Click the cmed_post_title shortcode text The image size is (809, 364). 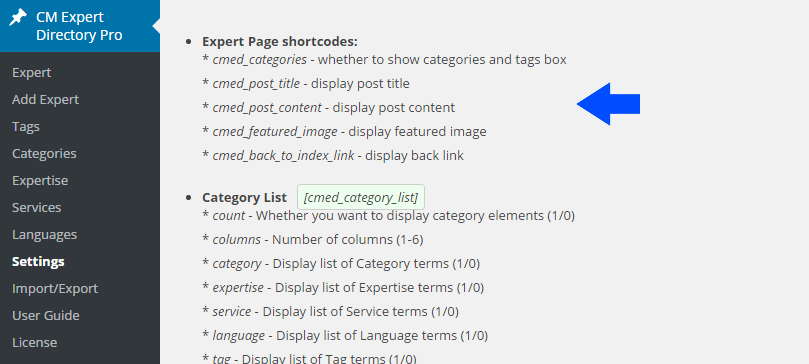[256, 84]
